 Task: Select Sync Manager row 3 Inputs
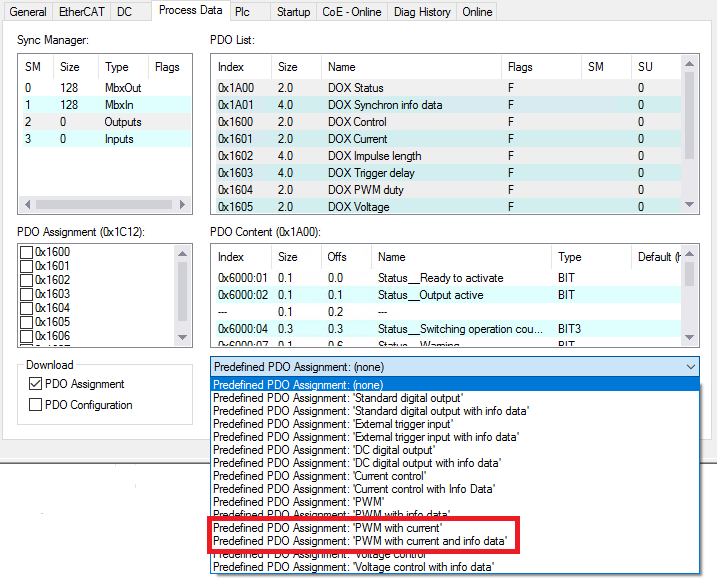coord(107,139)
